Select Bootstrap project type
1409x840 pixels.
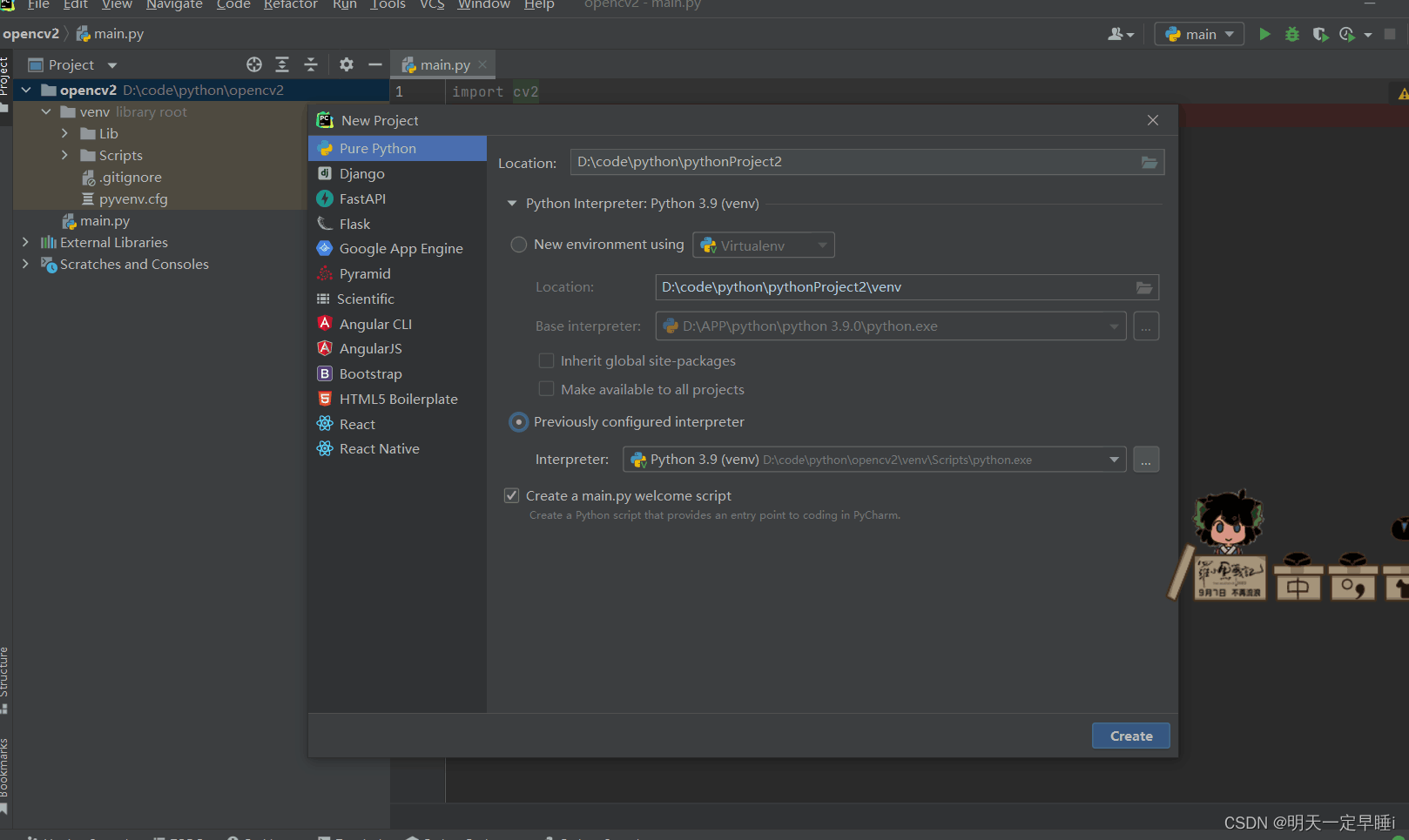[x=397, y=374]
